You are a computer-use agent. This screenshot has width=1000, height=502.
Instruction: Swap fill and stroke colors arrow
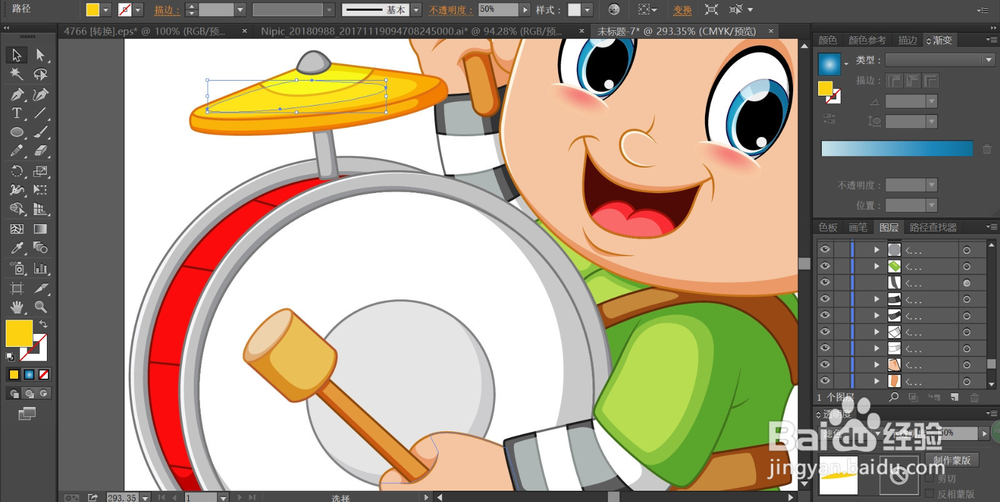tap(43, 324)
